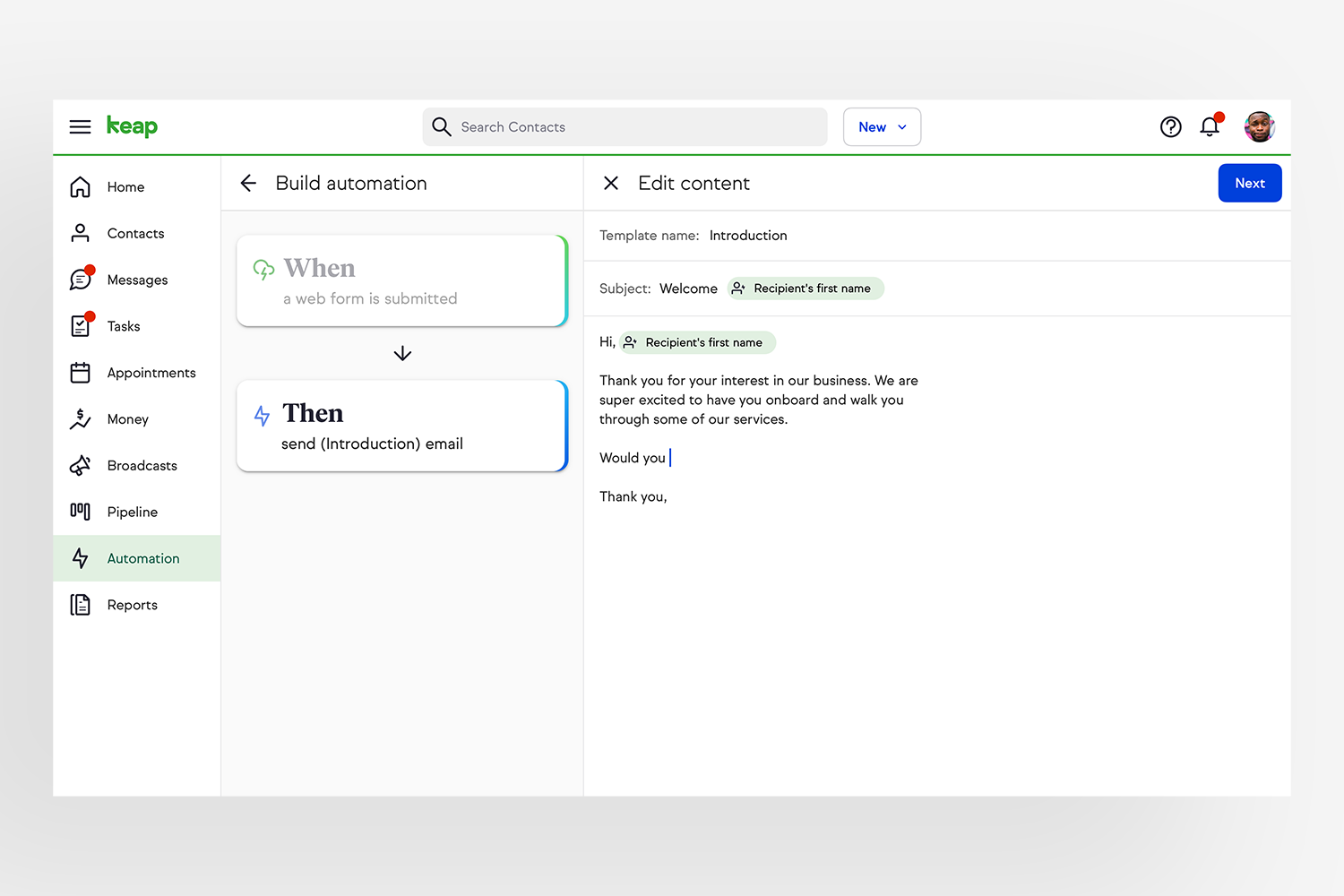Open Messages with the red notification badge

[x=80, y=280]
